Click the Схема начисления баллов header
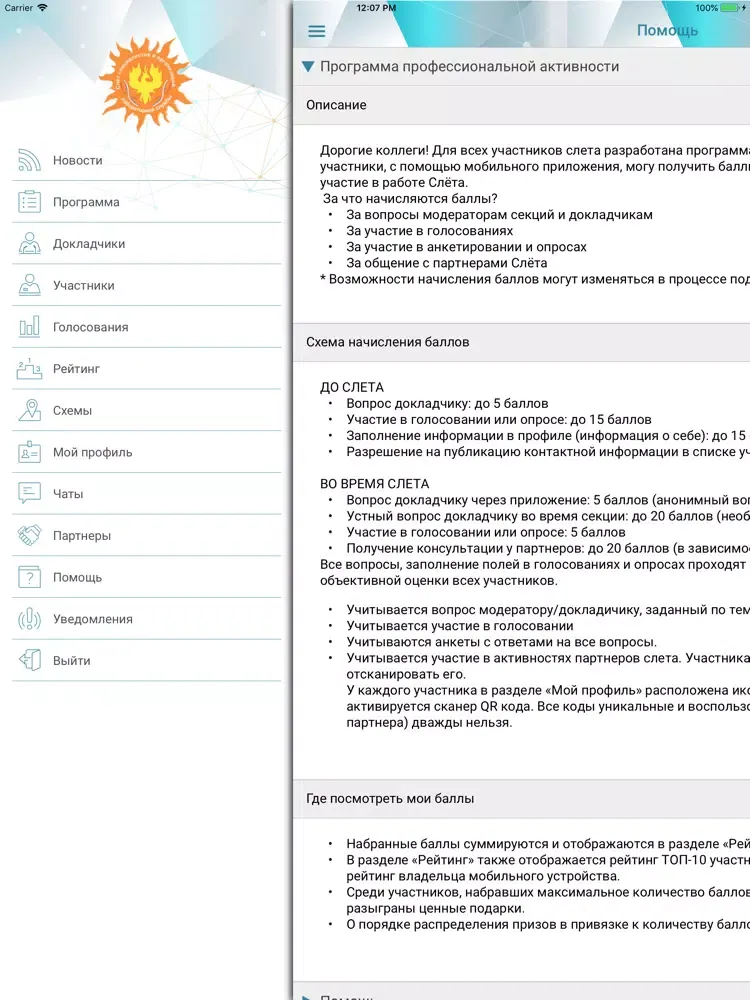 point(522,342)
